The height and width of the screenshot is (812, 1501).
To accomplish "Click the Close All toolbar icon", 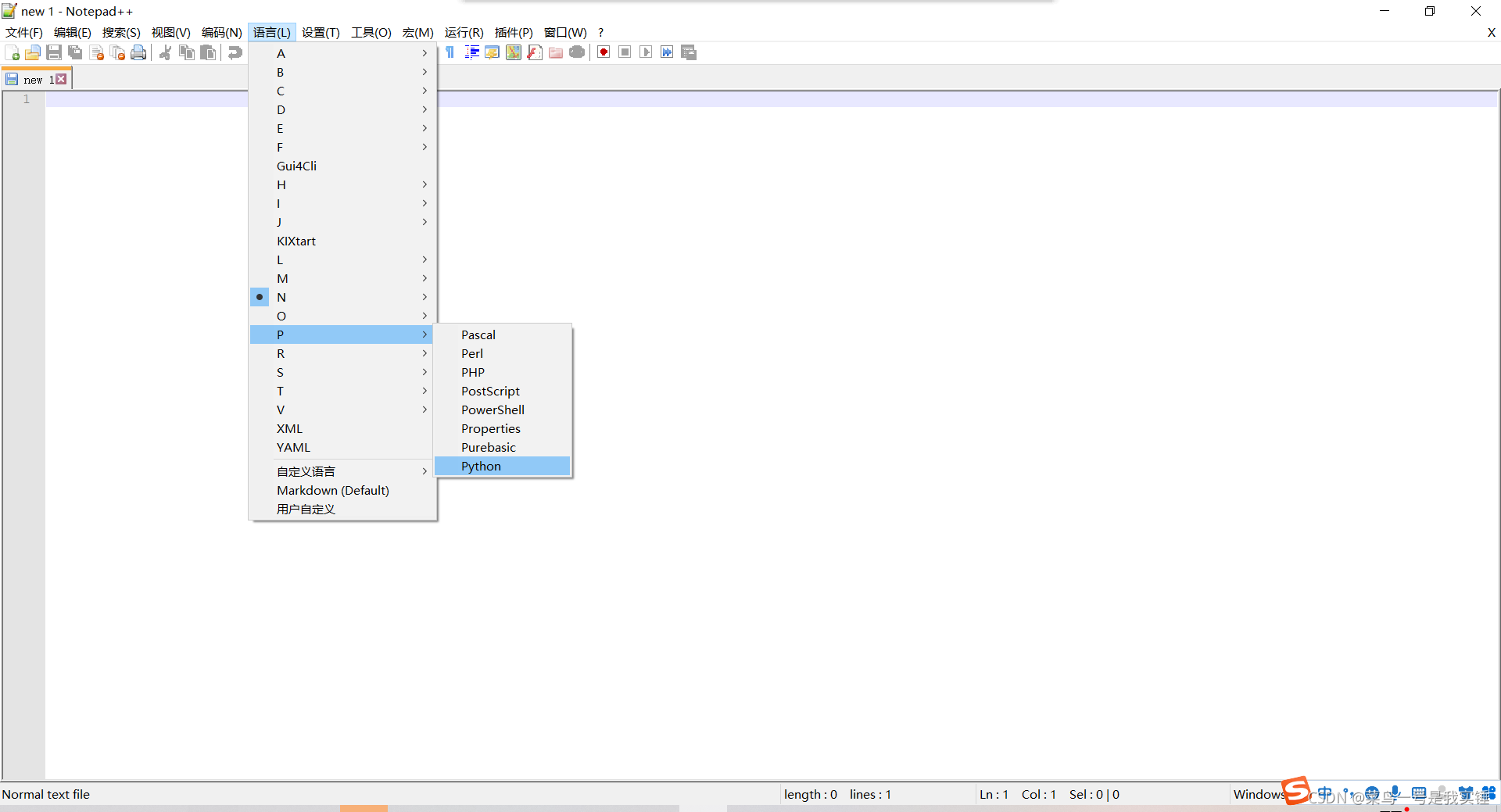I will point(117,52).
